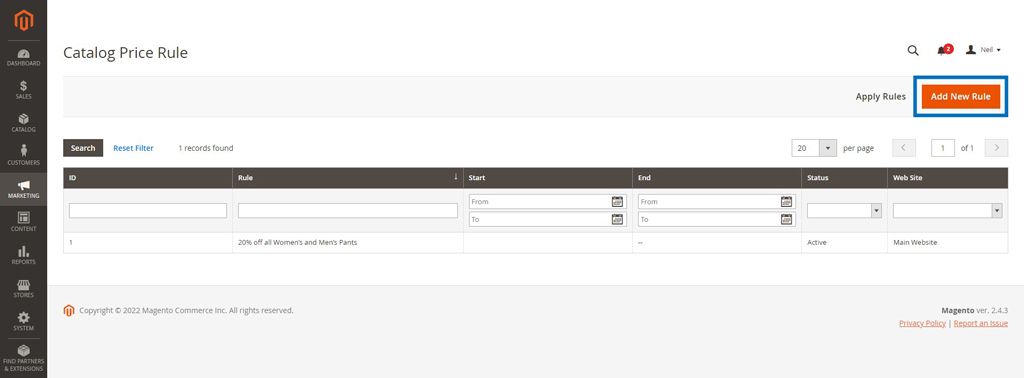Open Find Partners & Extensions
This screenshot has width=1024, height=378.
coord(24,358)
